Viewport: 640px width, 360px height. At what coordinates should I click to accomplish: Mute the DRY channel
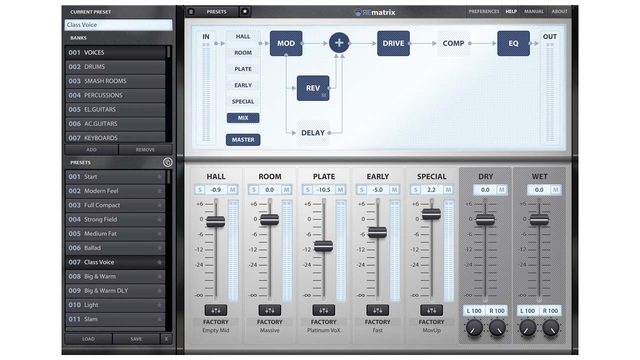(502, 190)
